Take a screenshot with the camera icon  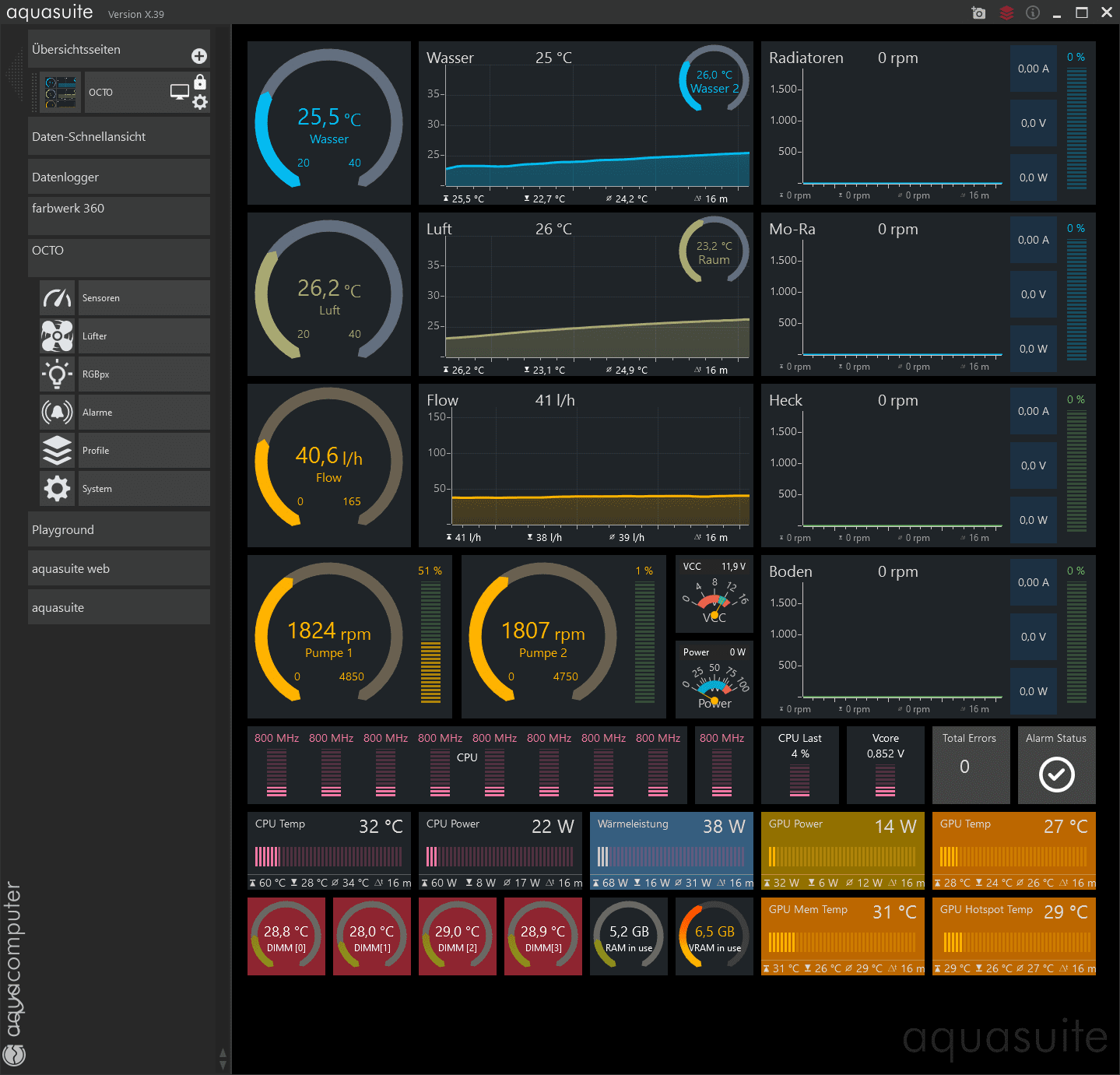coord(978,12)
